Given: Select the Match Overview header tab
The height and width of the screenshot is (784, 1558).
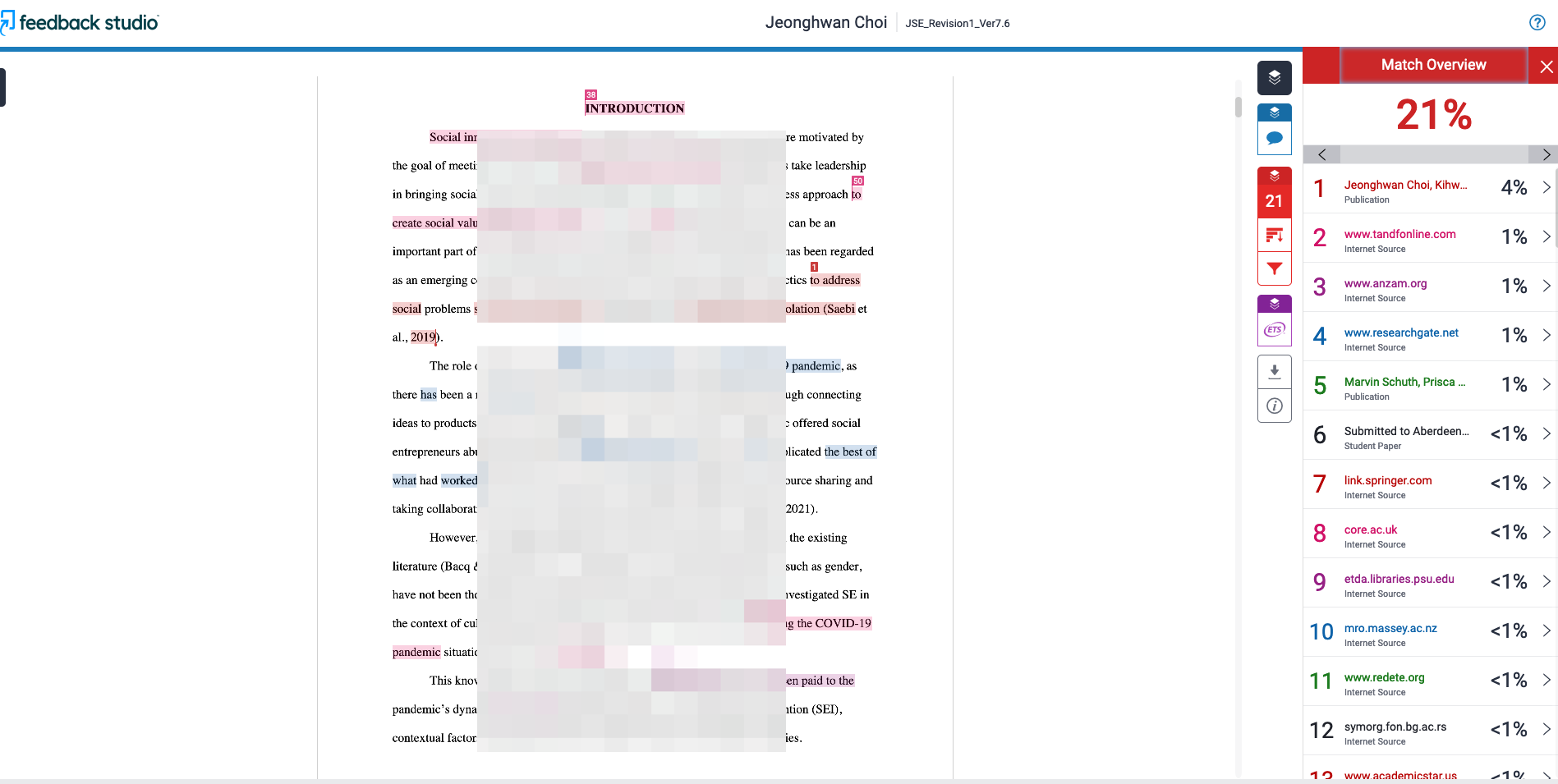Looking at the screenshot, I should [x=1433, y=65].
